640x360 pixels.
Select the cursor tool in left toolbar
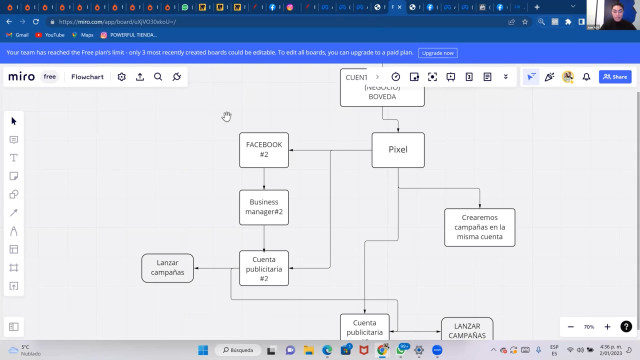click(14, 121)
